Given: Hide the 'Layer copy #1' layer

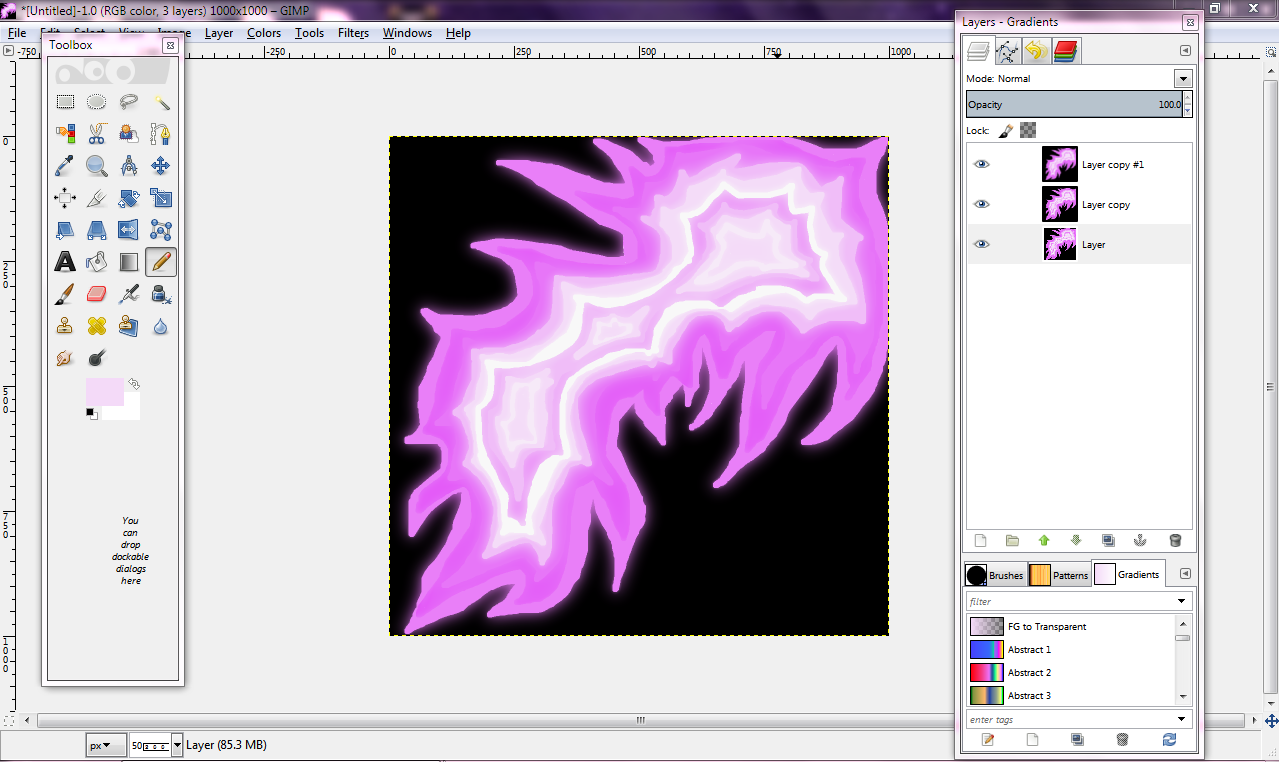Looking at the screenshot, I should pyautogui.click(x=982, y=164).
